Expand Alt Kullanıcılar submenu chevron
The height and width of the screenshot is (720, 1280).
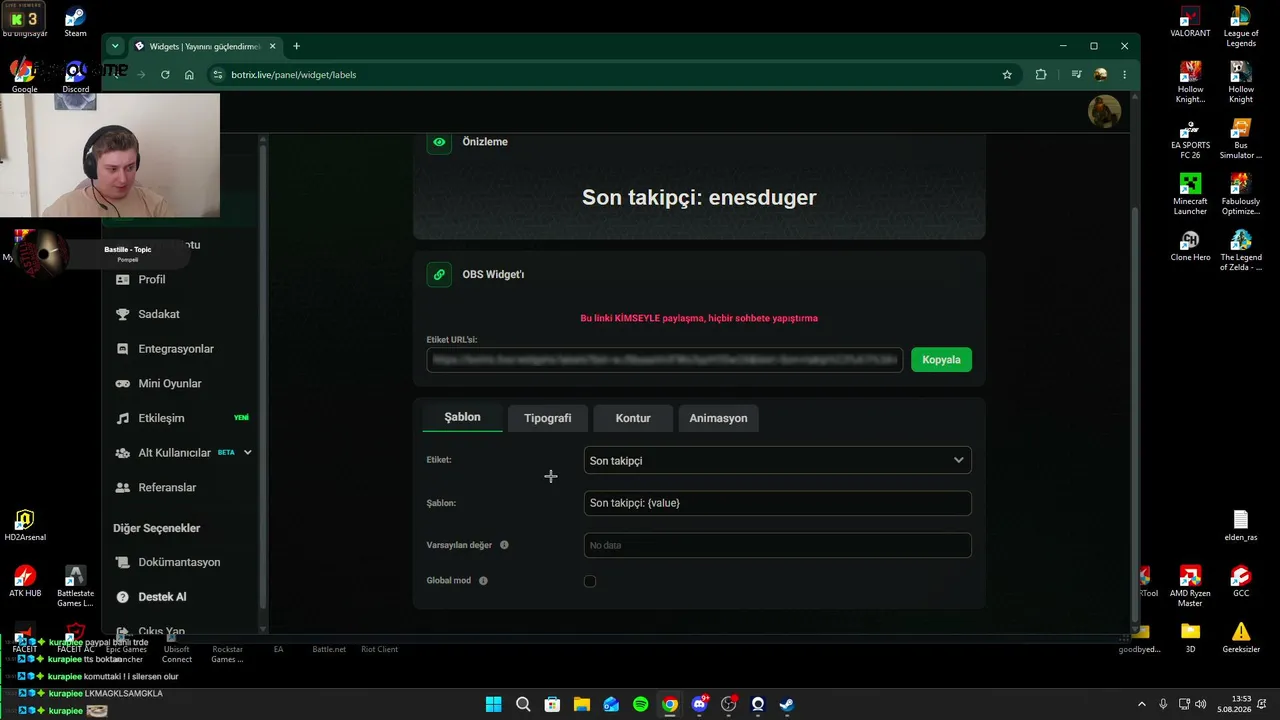tap(247, 453)
